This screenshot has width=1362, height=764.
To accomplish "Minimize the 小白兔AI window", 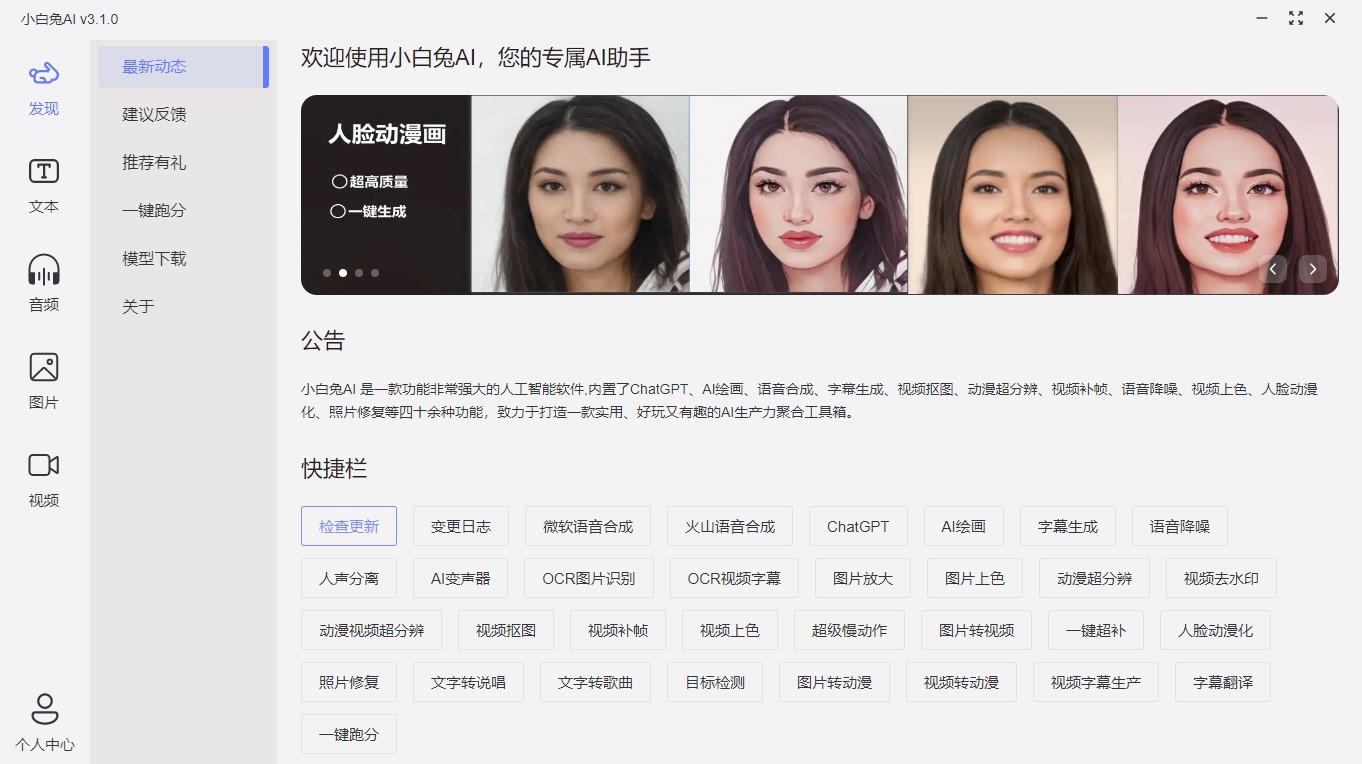I will click(x=1262, y=18).
